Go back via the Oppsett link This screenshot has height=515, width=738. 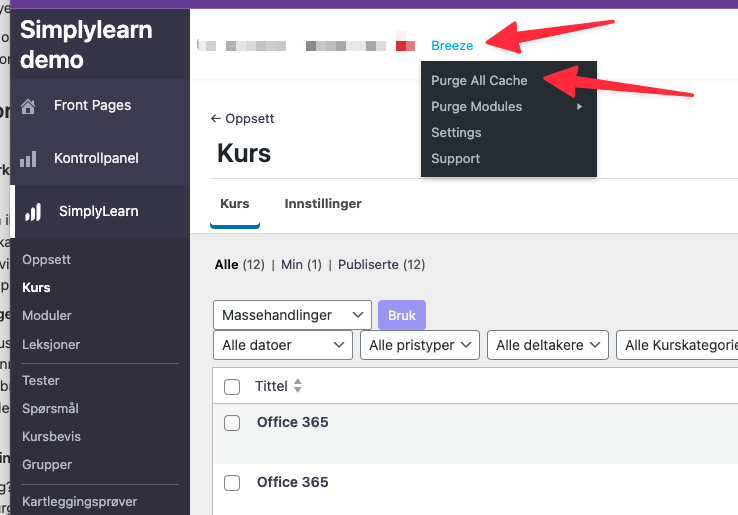[242, 118]
